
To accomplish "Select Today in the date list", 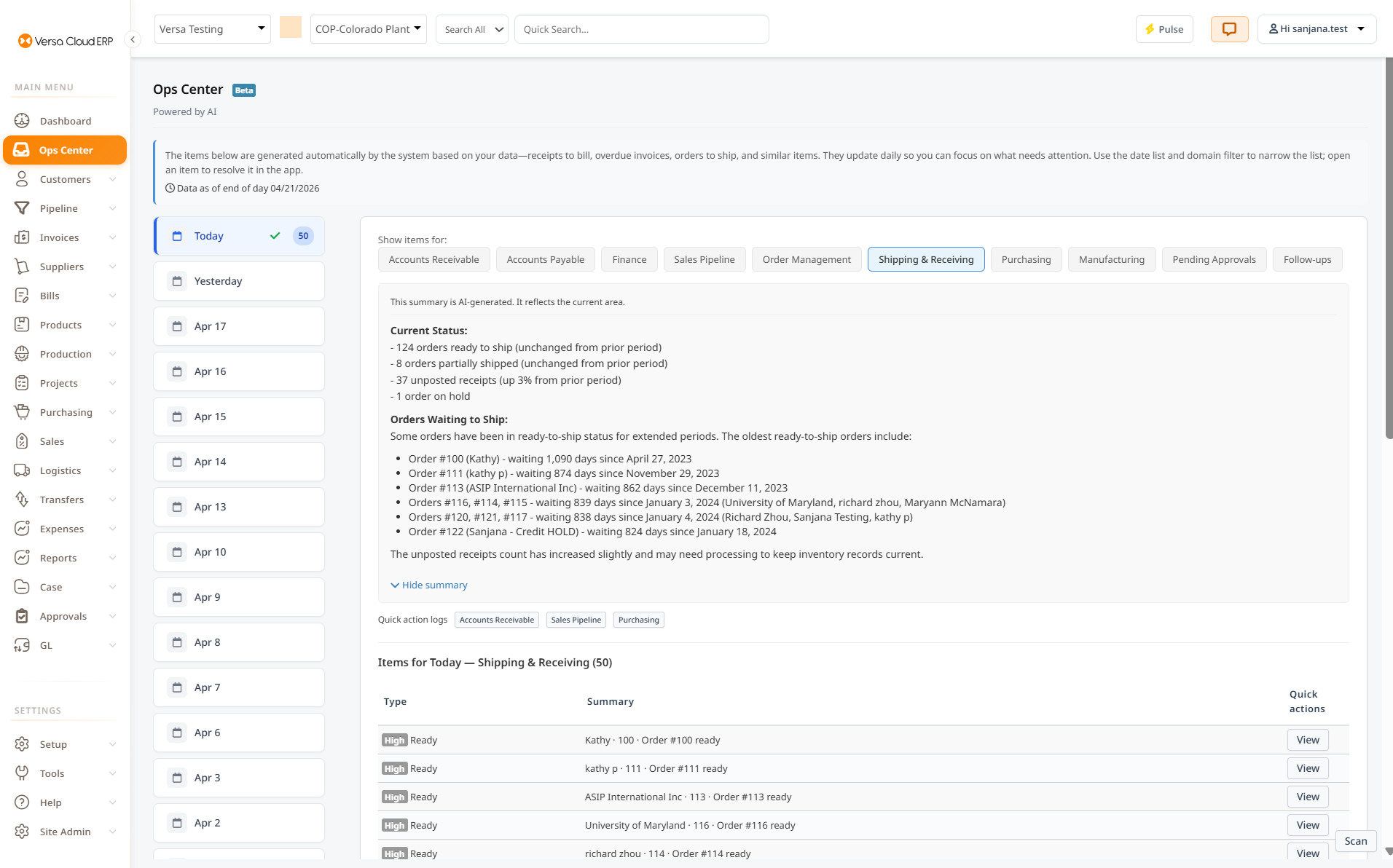I will [x=239, y=236].
